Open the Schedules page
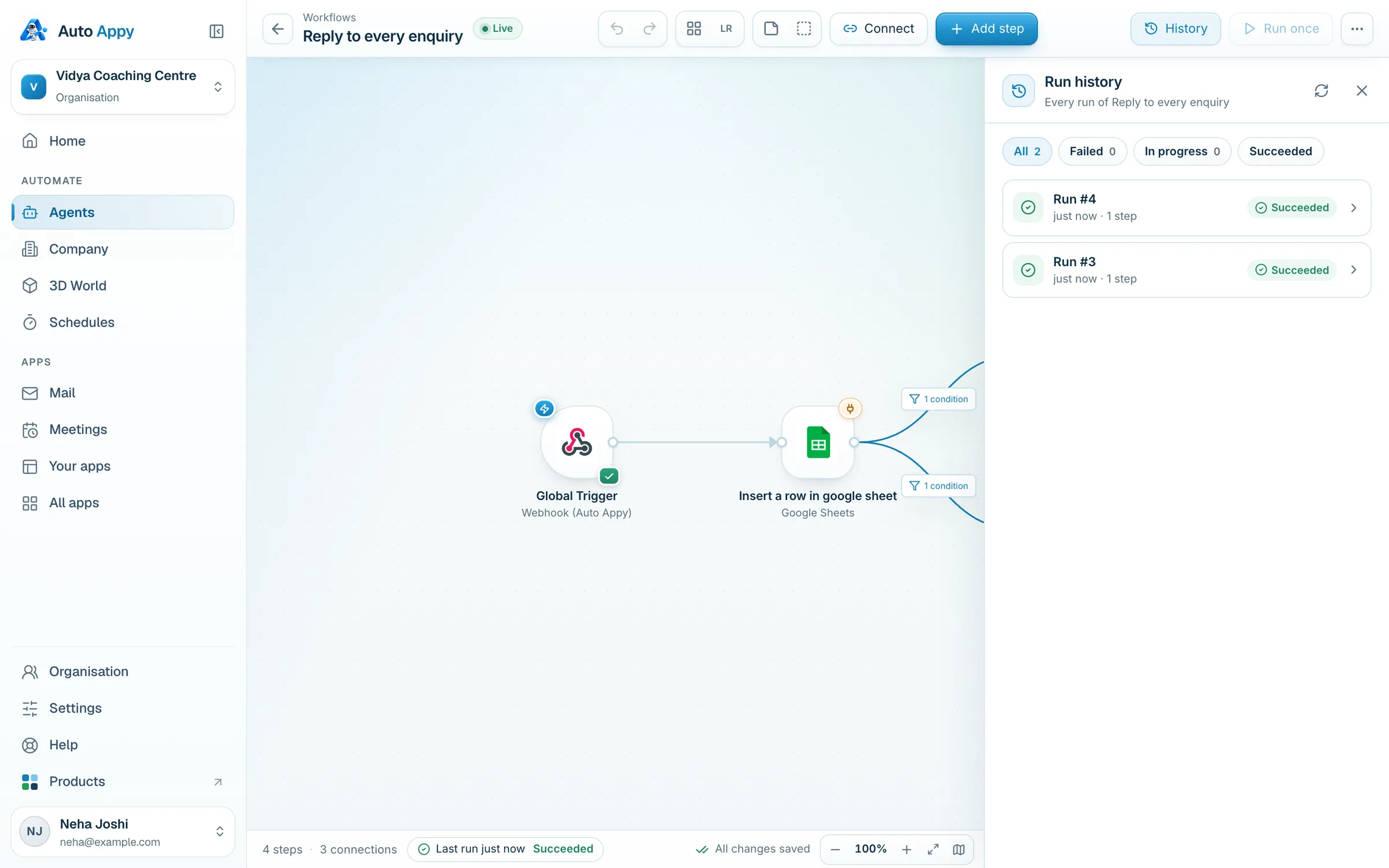 (123, 322)
